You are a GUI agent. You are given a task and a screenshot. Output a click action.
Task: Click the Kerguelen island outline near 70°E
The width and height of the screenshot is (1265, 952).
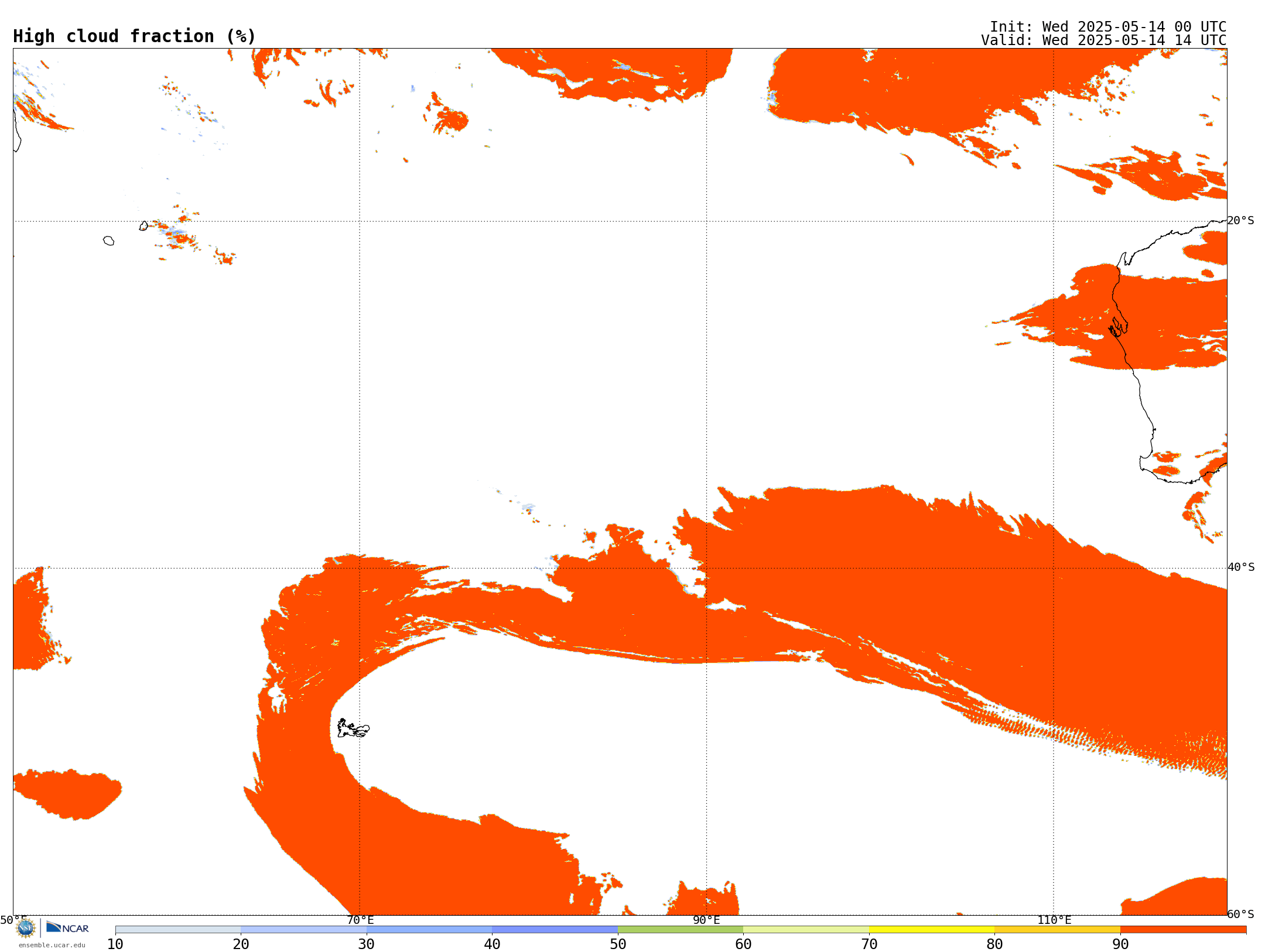coord(353,728)
